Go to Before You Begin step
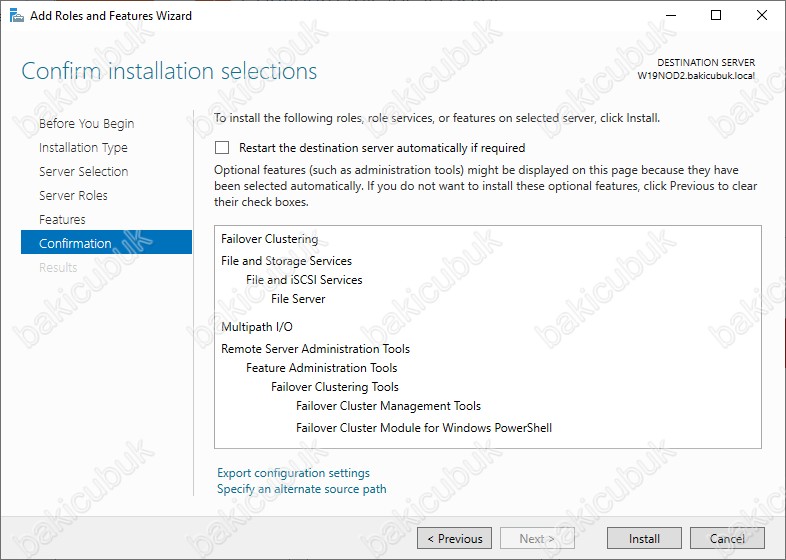Viewport: 786px width, 560px height. [x=87, y=123]
